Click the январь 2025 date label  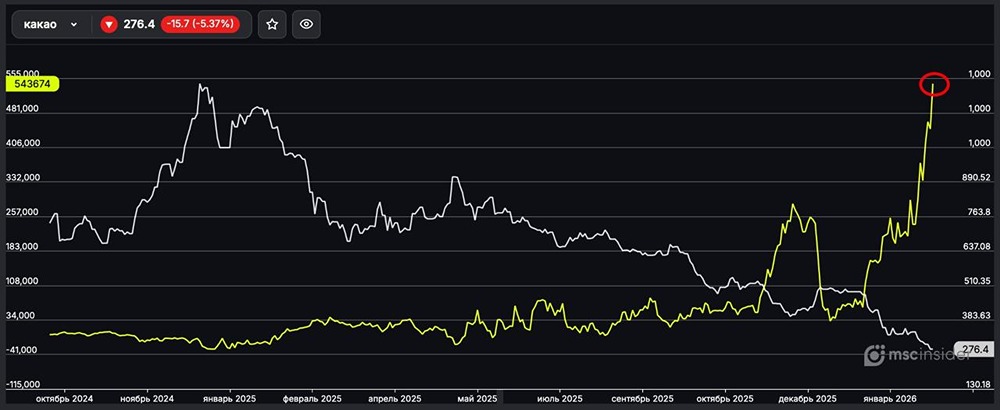(x=229, y=397)
